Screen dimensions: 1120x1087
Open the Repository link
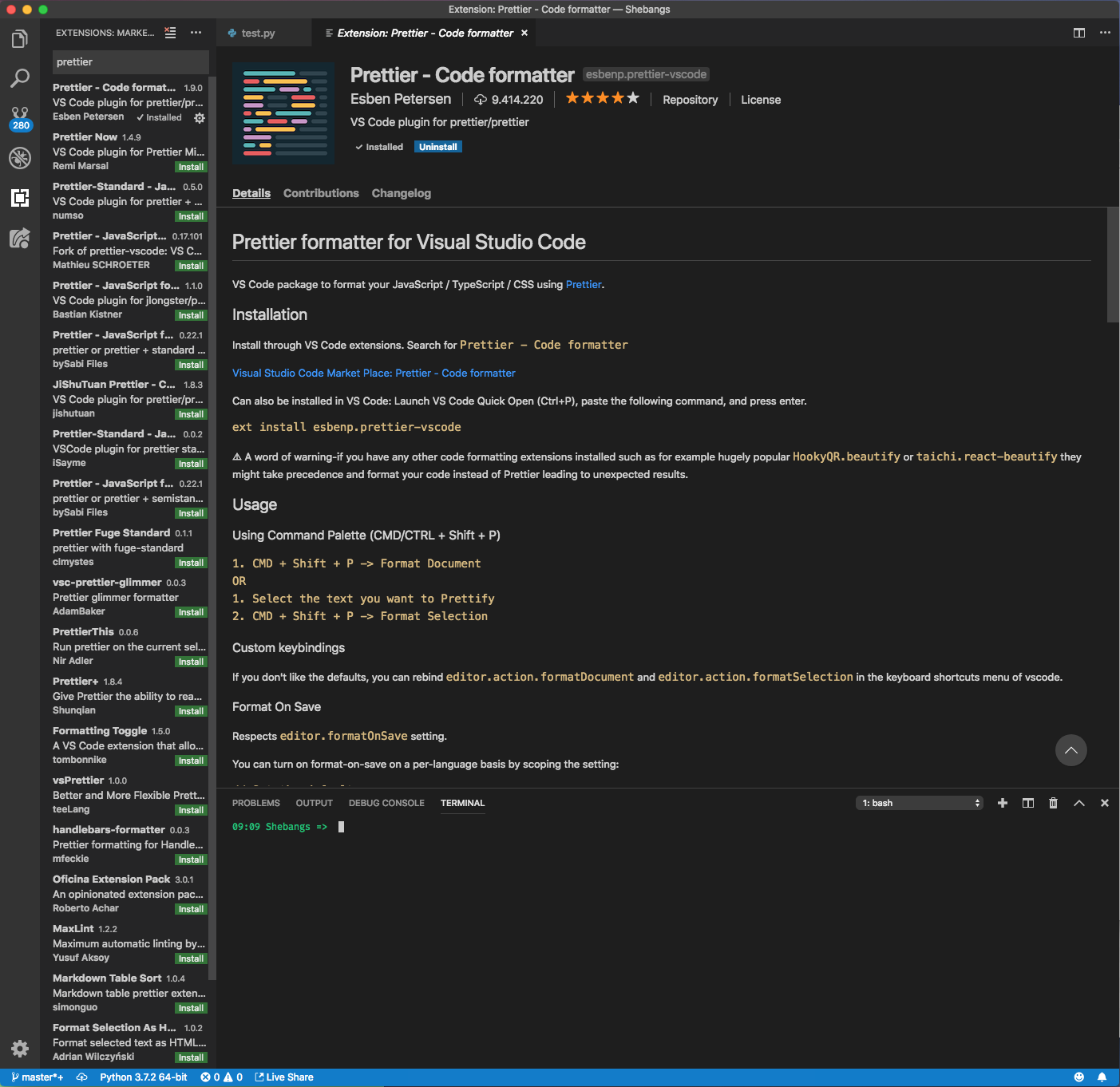tap(690, 100)
